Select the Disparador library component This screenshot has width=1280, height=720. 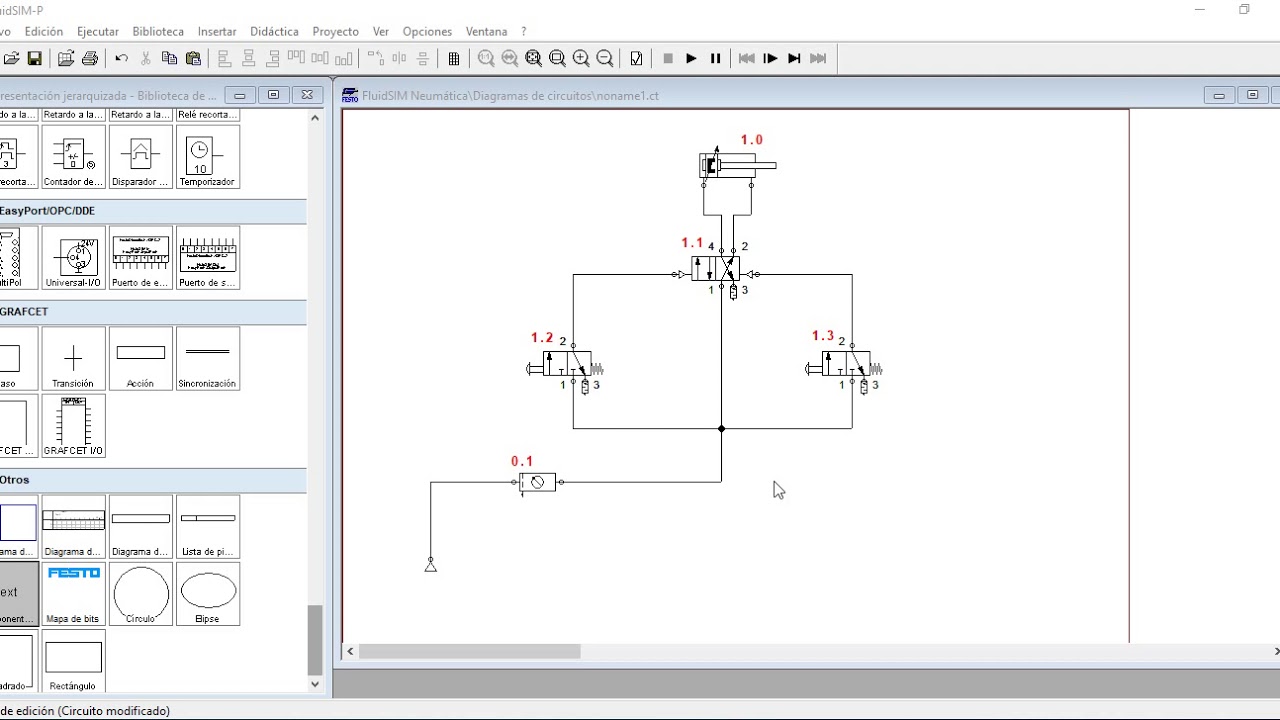point(140,157)
